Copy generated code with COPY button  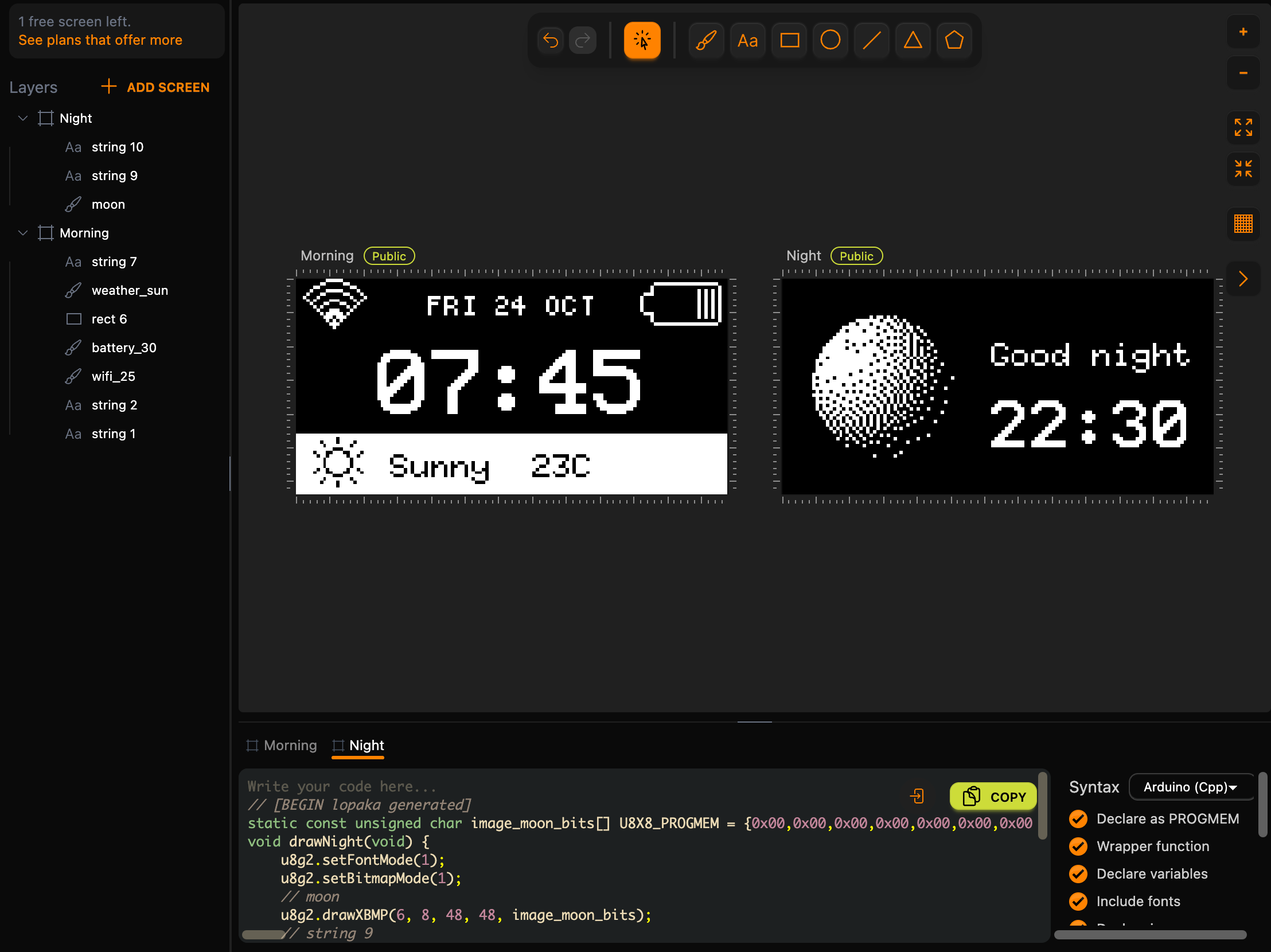(993, 797)
